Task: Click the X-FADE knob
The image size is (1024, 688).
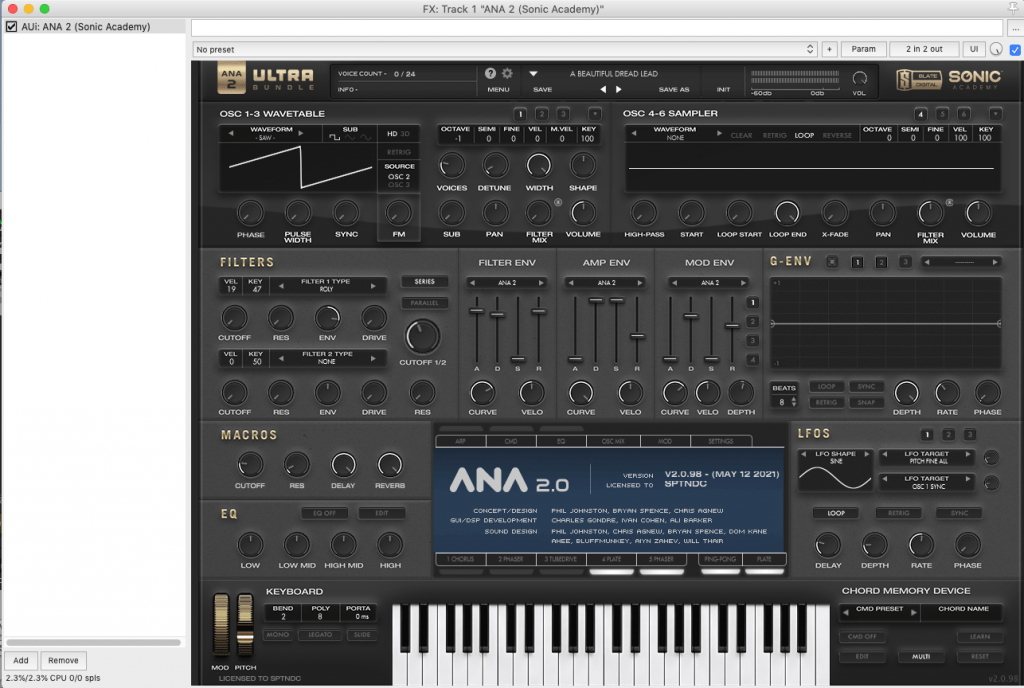Action: [x=835, y=213]
